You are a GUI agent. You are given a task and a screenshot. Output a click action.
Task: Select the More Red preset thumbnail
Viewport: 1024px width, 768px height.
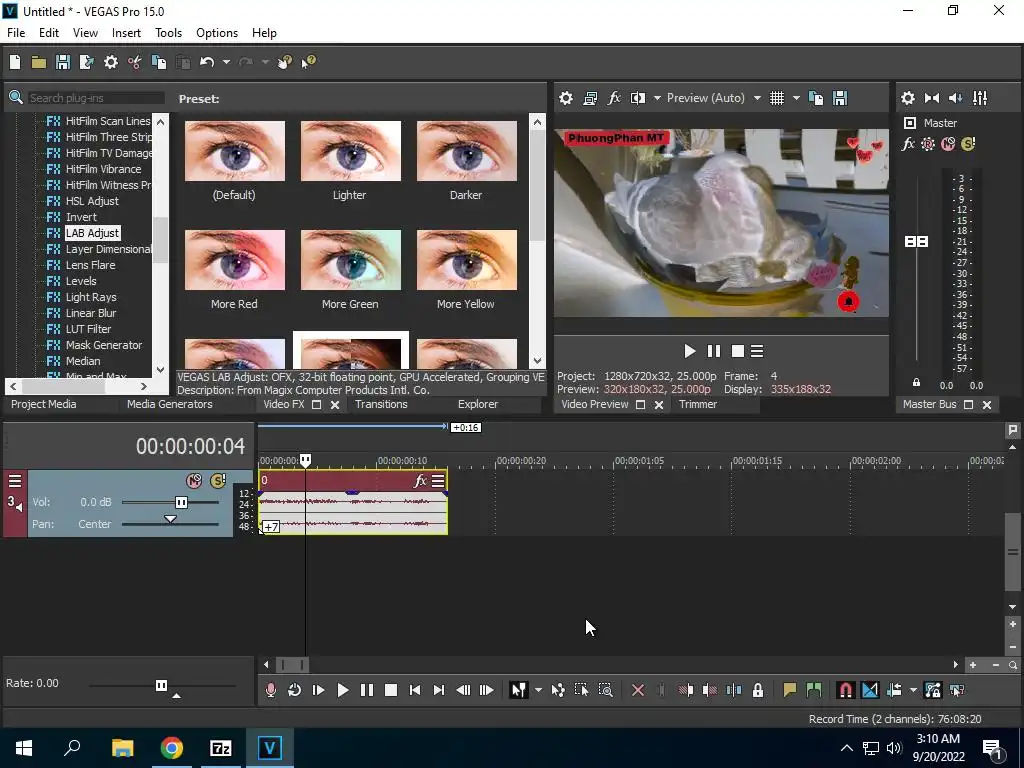(234, 260)
